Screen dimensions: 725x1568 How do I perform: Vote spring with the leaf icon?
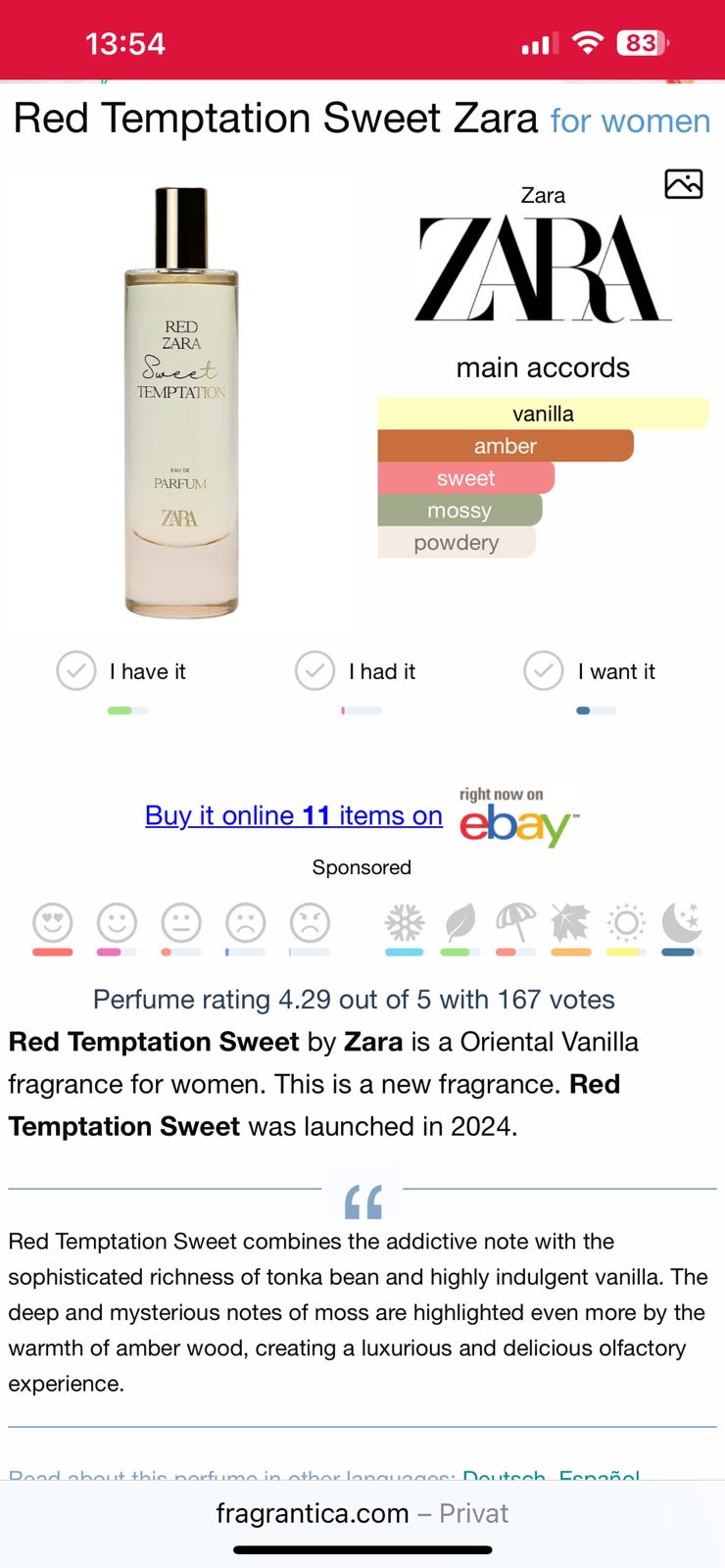click(x=459, y=922)
